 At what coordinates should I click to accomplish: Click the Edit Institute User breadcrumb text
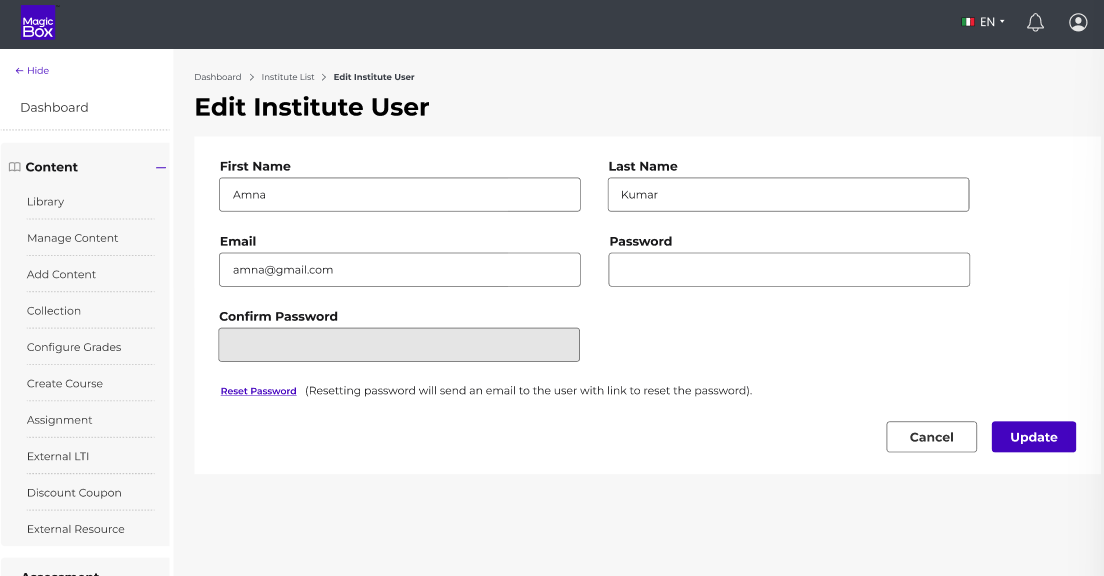tap(374, 77)
